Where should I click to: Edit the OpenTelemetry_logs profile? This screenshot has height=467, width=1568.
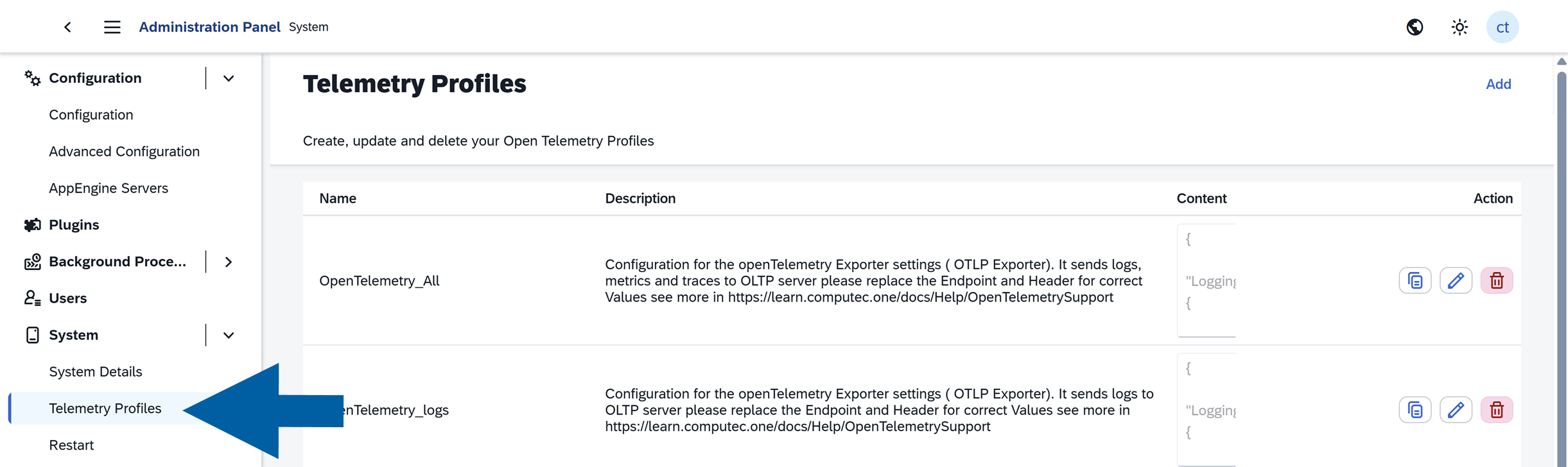(x=1456, y=410)
